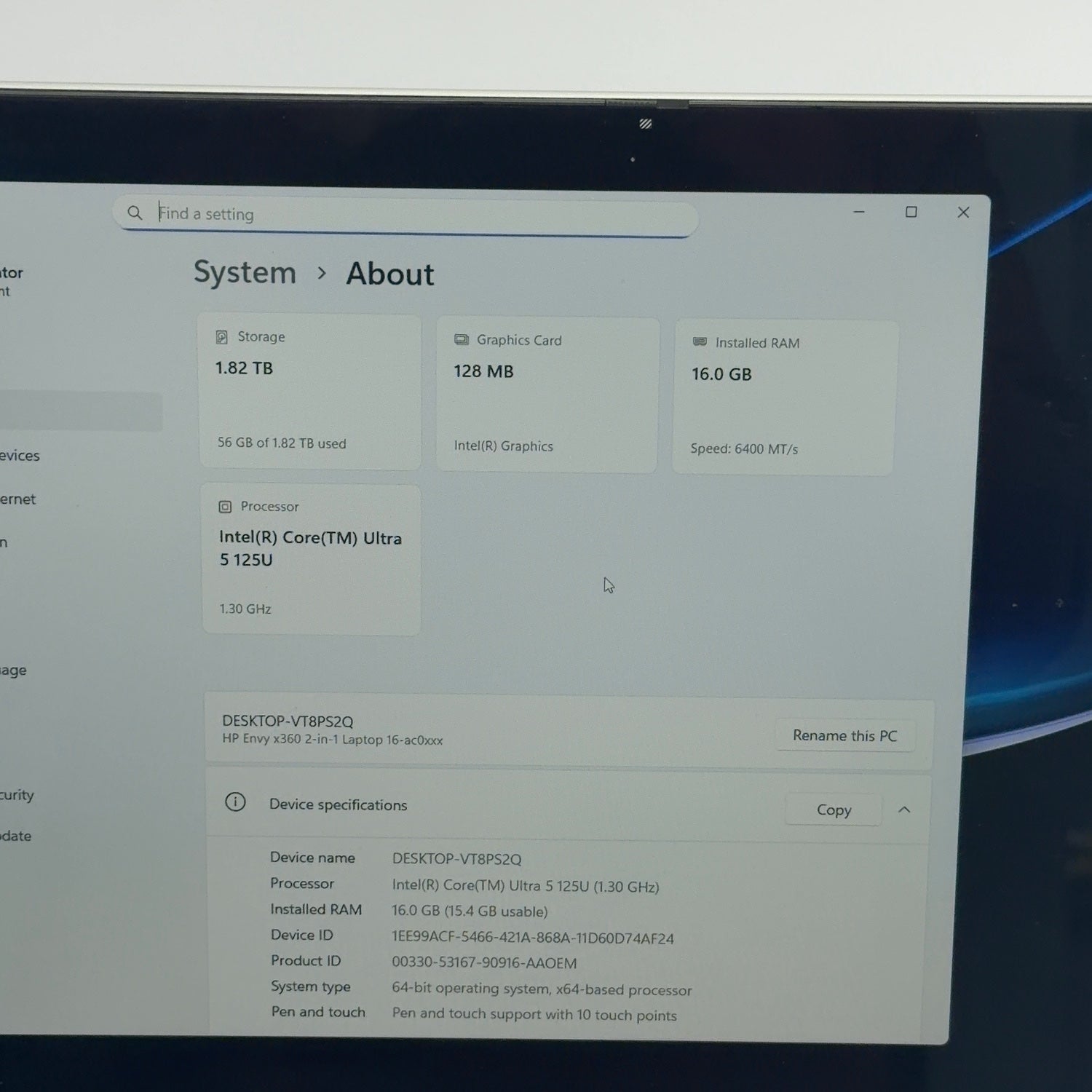Viewport: 1092px width, 1092px height.
Task: Open the Processor Intel Core Ultra card
Action: (312, 559)
